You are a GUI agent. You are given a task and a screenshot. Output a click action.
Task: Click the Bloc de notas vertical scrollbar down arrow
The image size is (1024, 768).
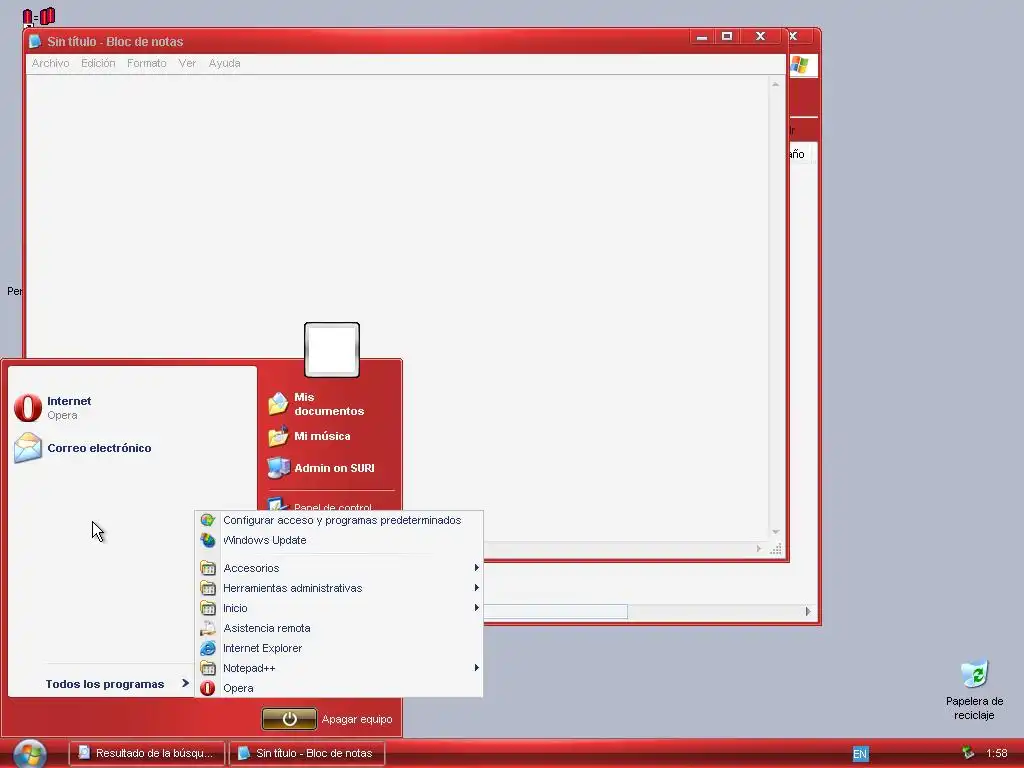point(775,532)
